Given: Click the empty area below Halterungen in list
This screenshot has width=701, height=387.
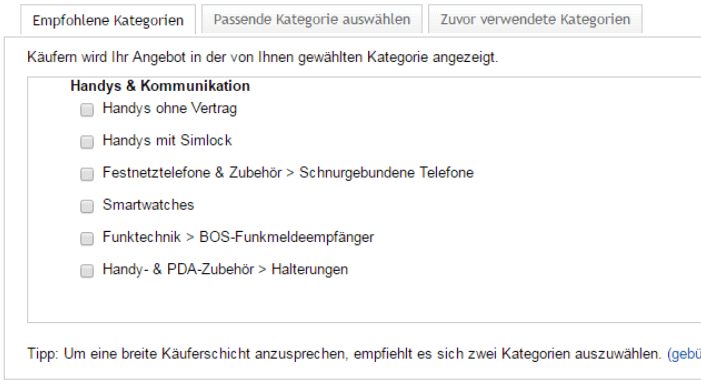Looking at the screenshot, I should coord(364,300).
